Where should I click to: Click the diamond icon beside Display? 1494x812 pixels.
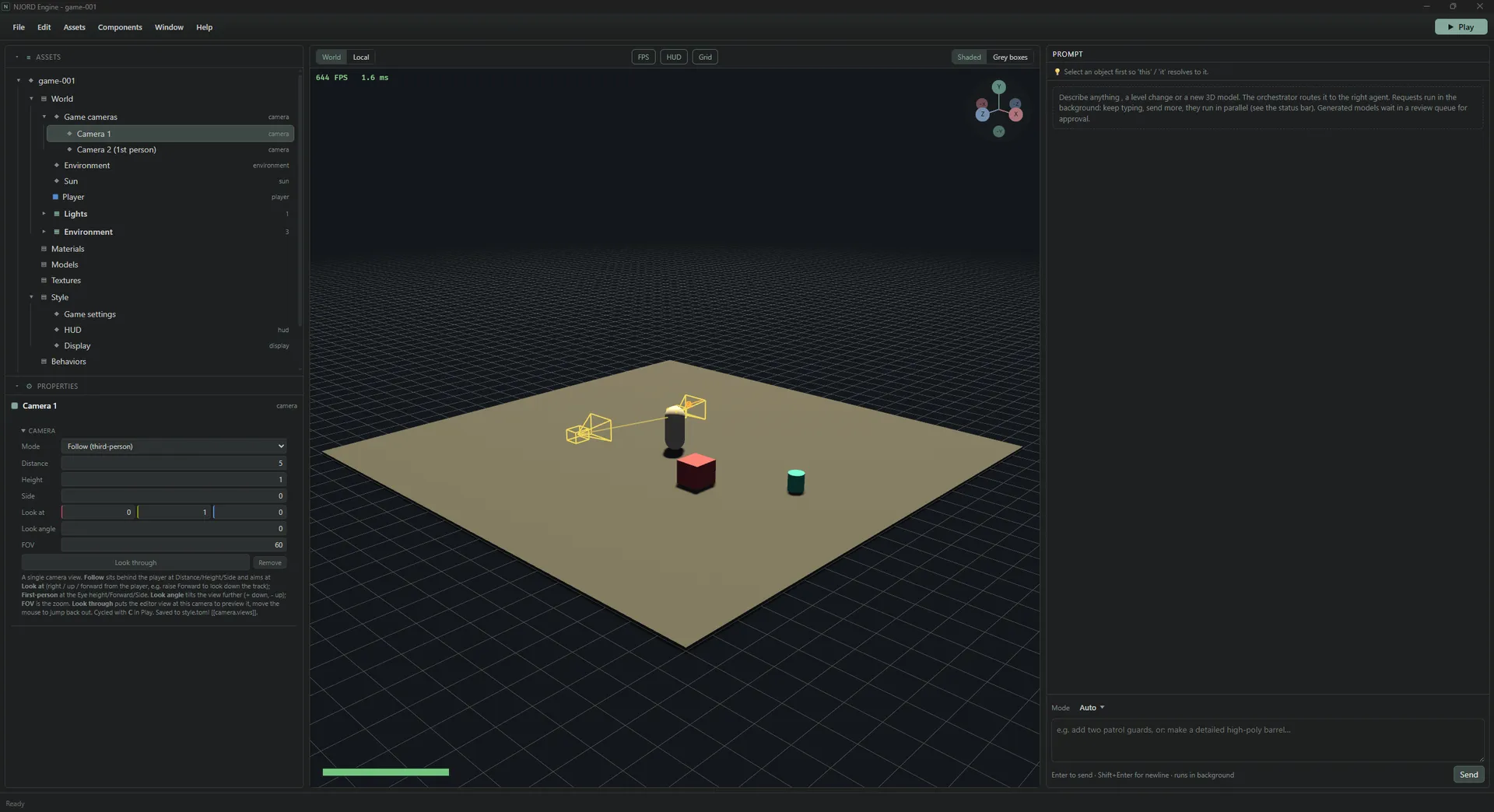pyautogui.click(x=57, y=345)
